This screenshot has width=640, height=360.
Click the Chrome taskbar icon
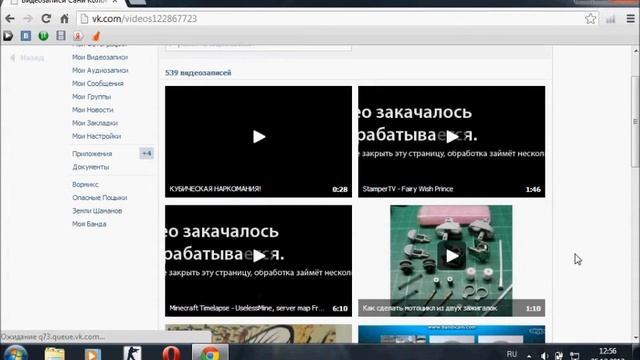point(210,353)
